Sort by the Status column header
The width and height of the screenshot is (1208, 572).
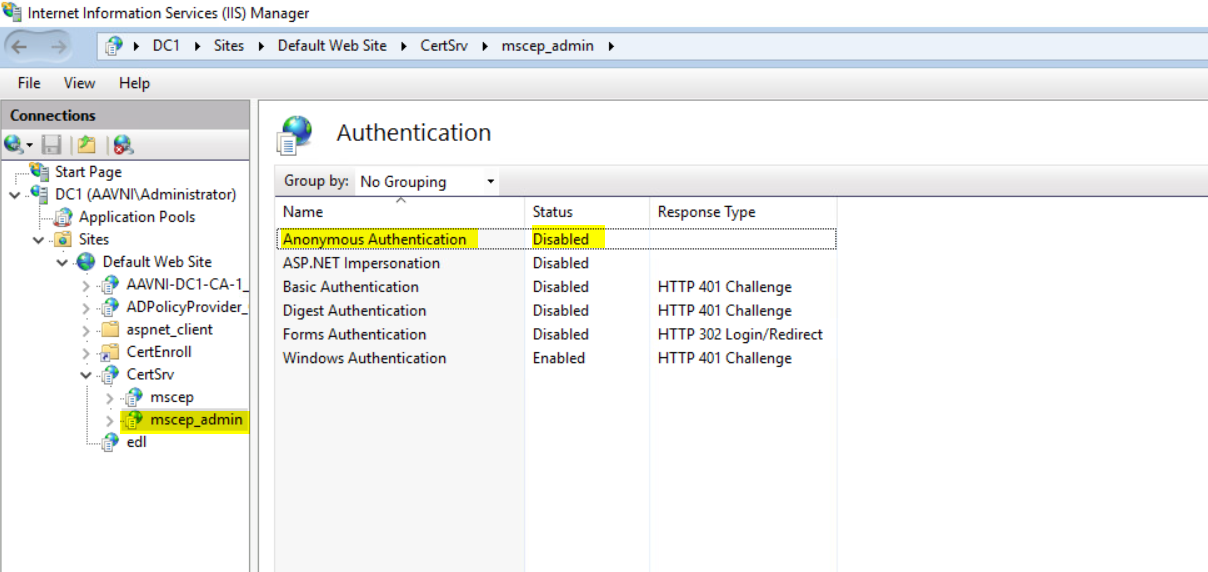pyautogui.click(x=552, y=212)
